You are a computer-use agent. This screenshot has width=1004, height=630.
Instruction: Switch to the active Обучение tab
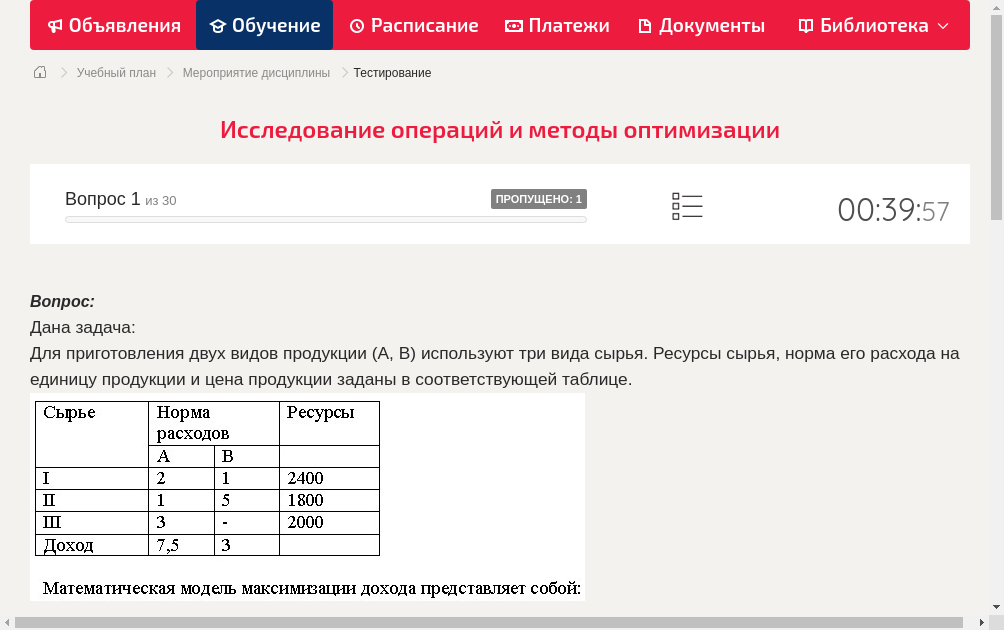[264, 25]
